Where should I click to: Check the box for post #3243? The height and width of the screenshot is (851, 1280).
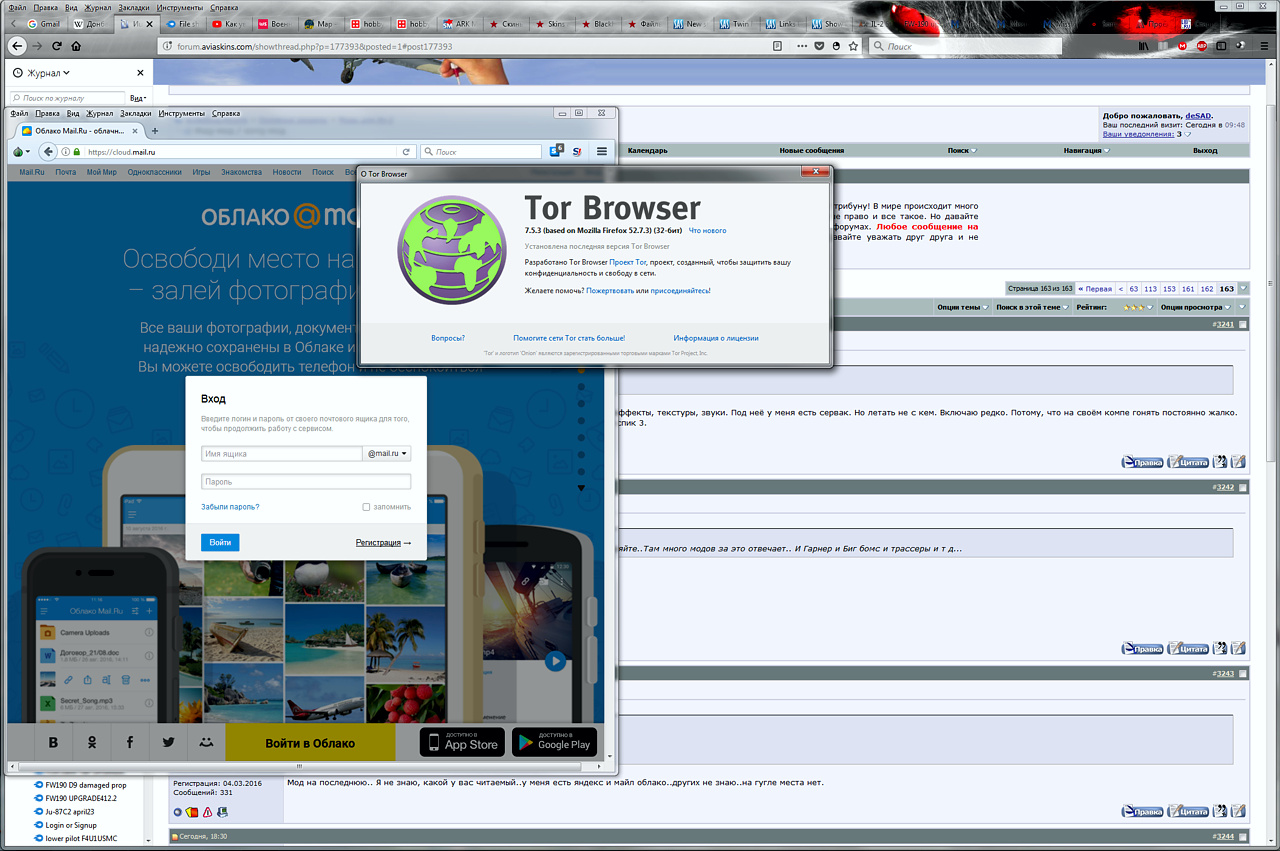click(x=1243, y=673)
